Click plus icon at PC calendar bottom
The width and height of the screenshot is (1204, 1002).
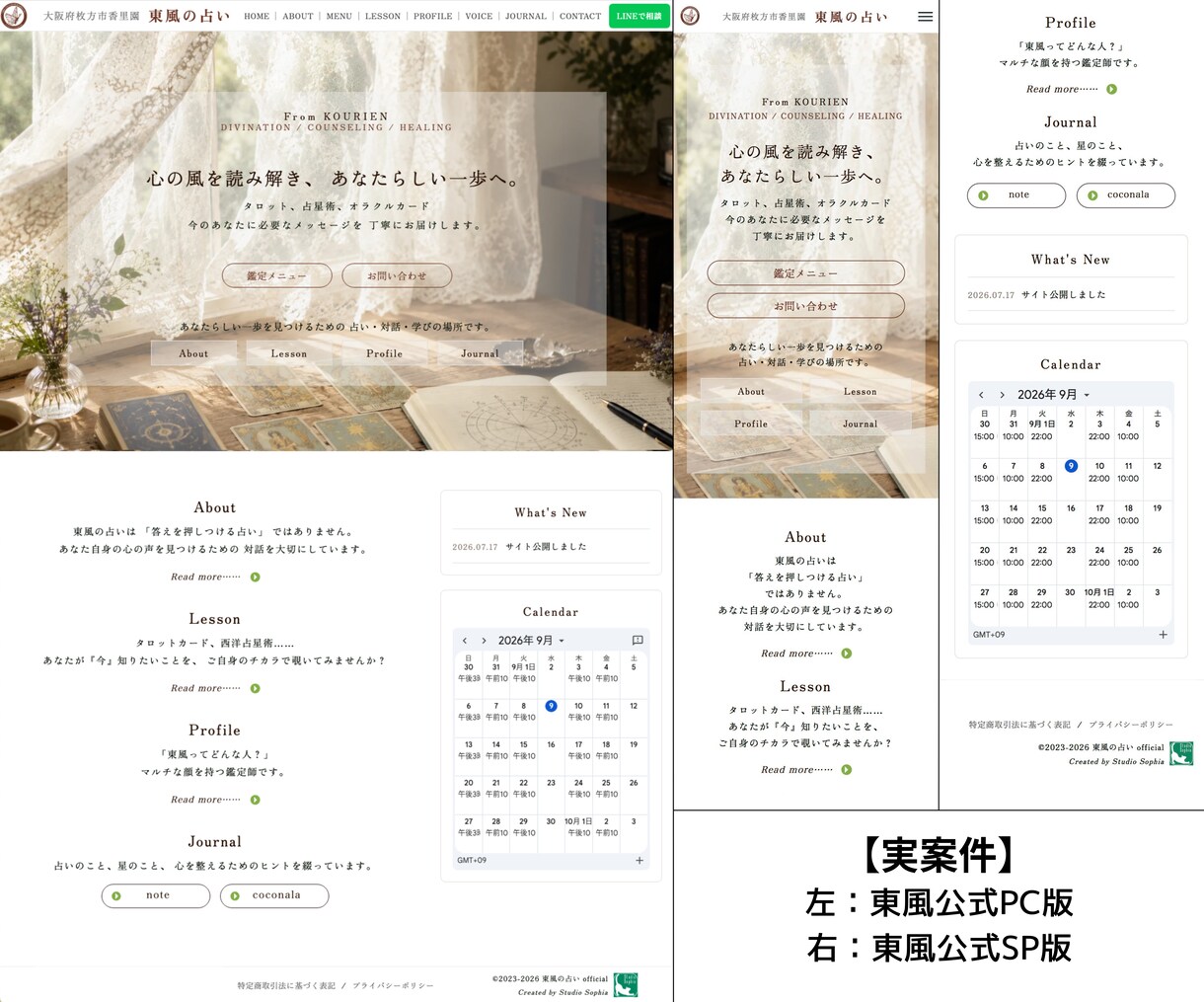pyautogui.click(x=640, y=861)
